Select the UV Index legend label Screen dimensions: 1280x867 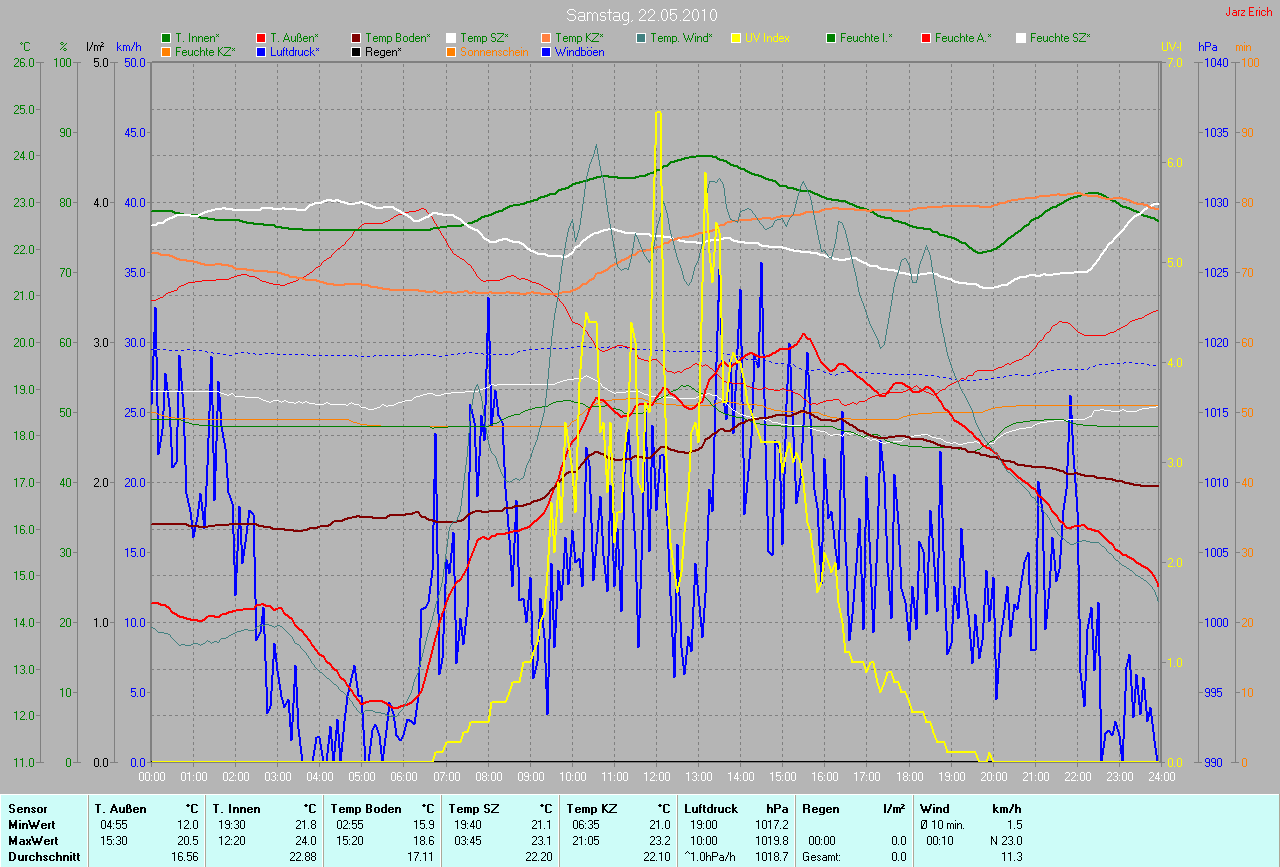tap(767, 38)
